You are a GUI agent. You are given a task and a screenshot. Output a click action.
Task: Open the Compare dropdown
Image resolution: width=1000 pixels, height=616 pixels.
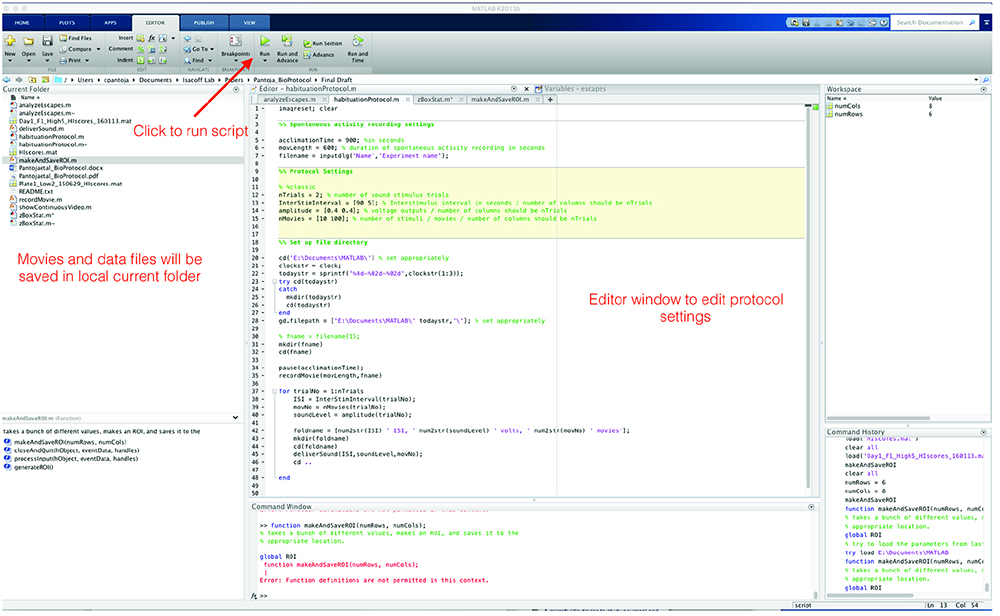[98, 49]
